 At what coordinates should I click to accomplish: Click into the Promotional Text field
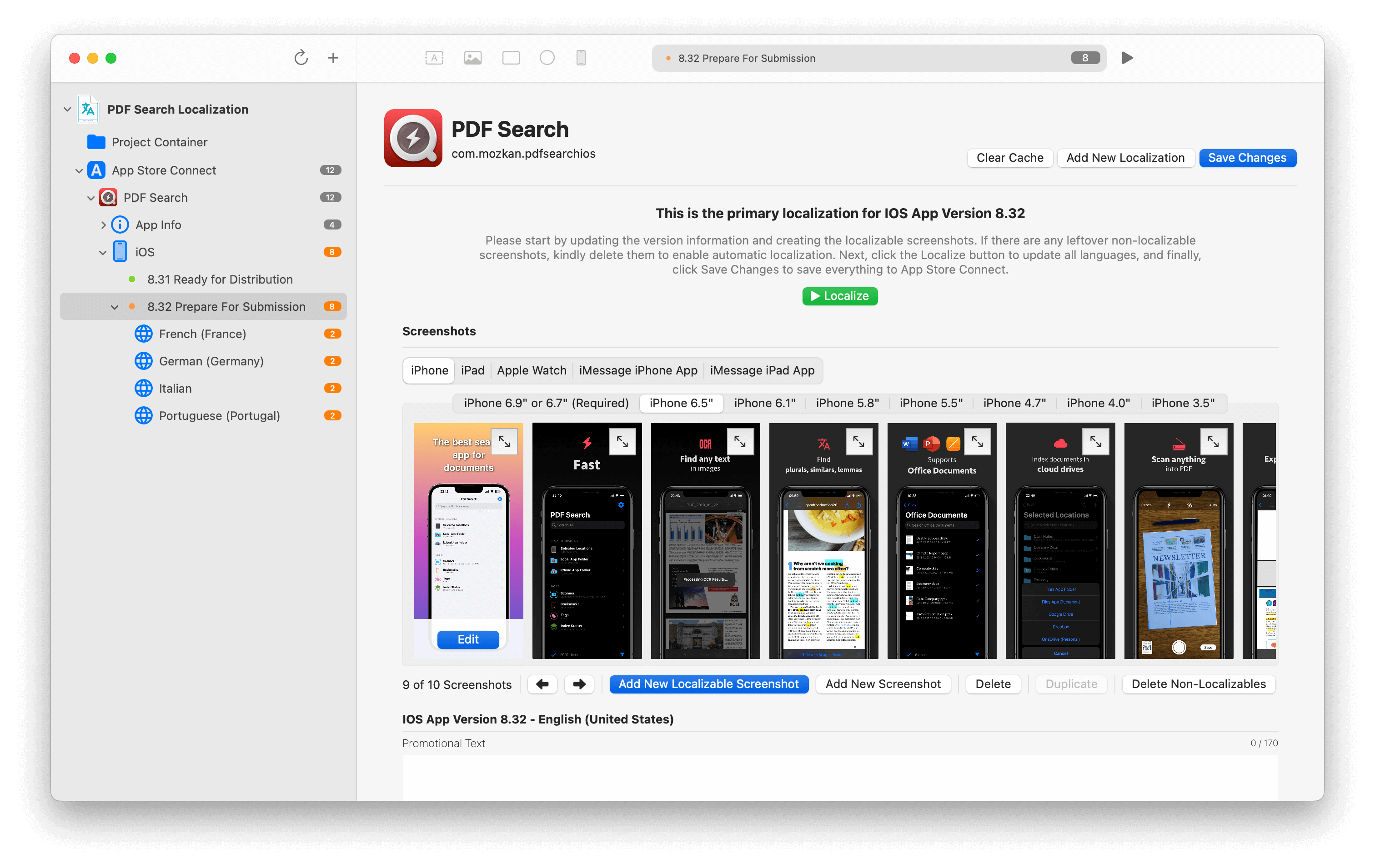coord(840,778)
